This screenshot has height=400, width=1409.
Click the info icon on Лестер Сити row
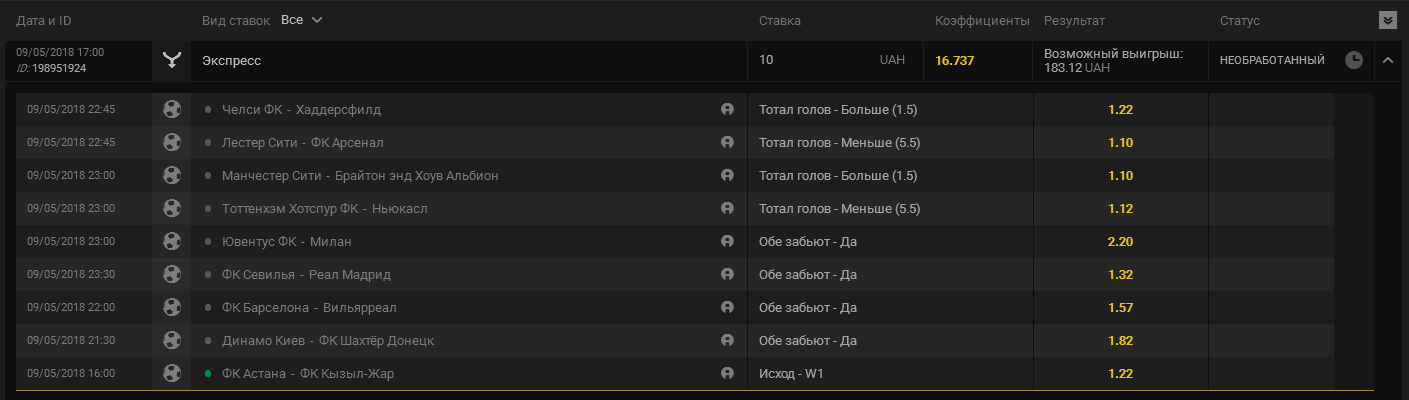point(727,143)
